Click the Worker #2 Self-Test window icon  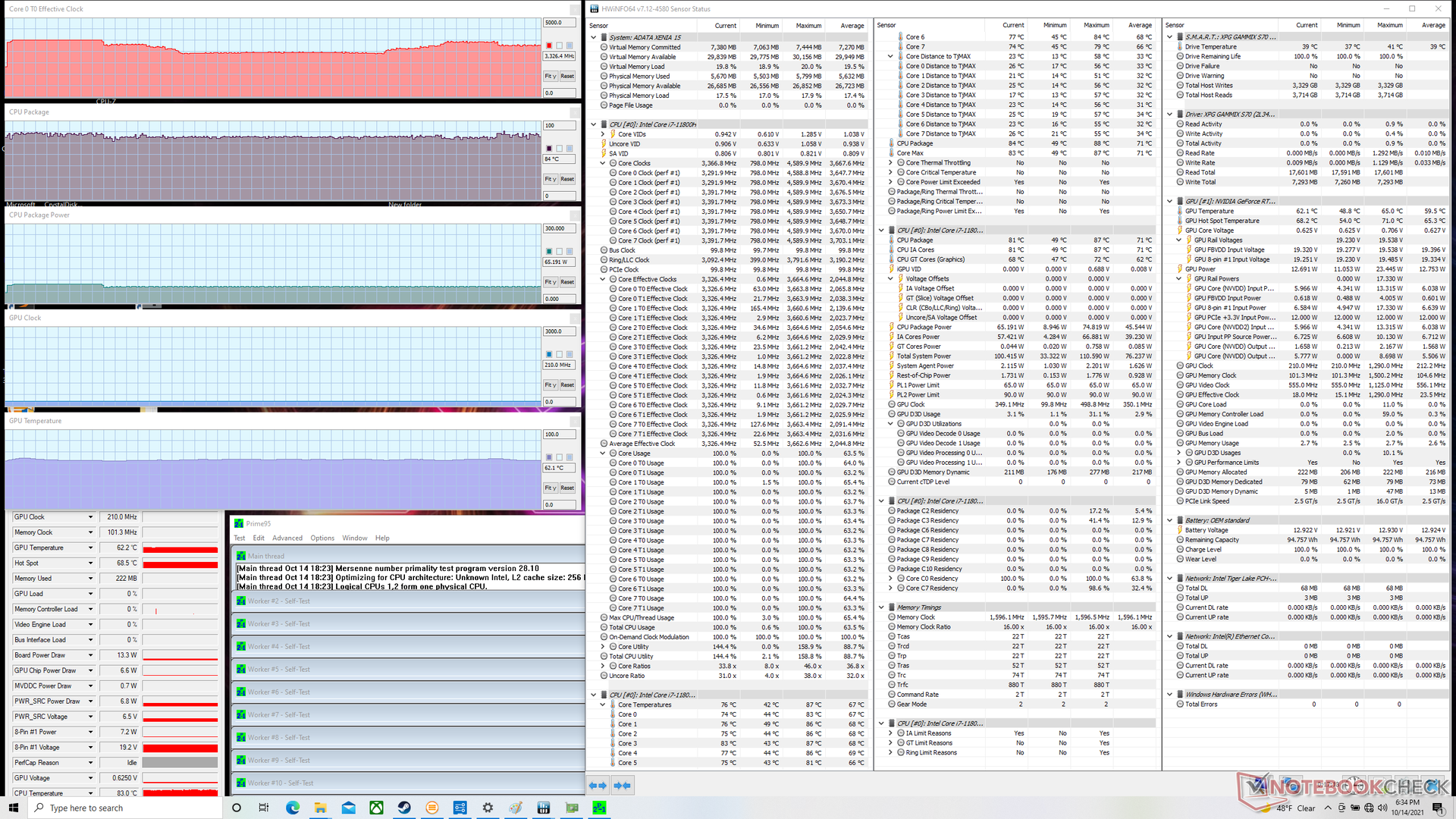[241, 601]
